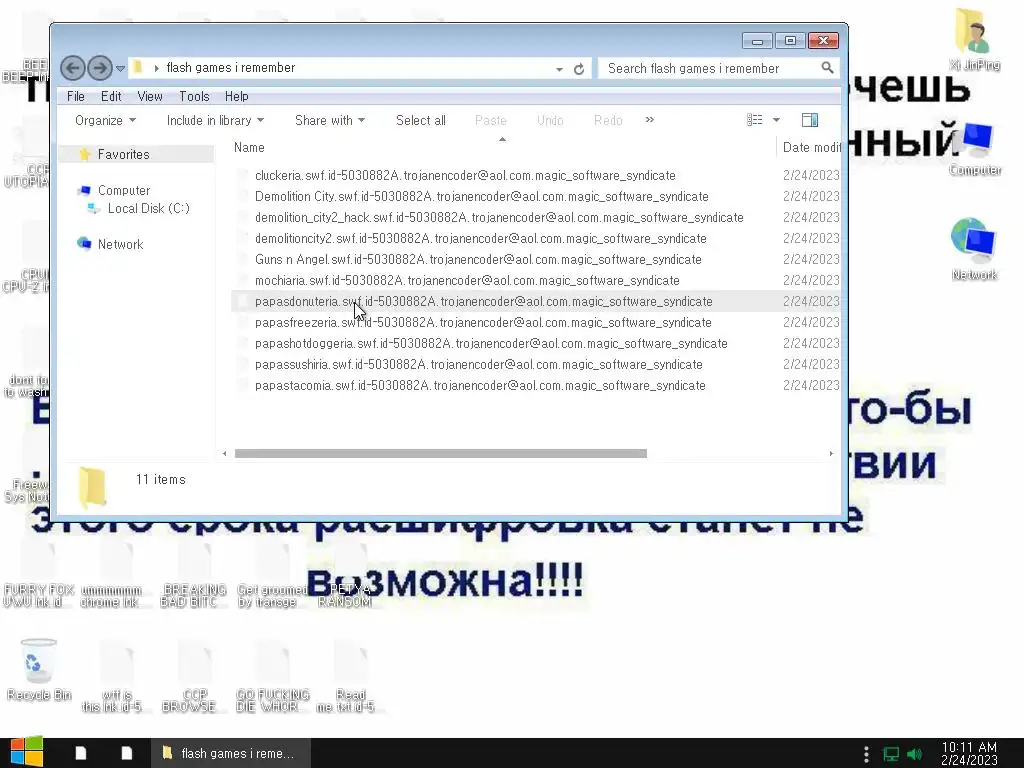Open the recent locations dropdown arrow

pos(120,69)
